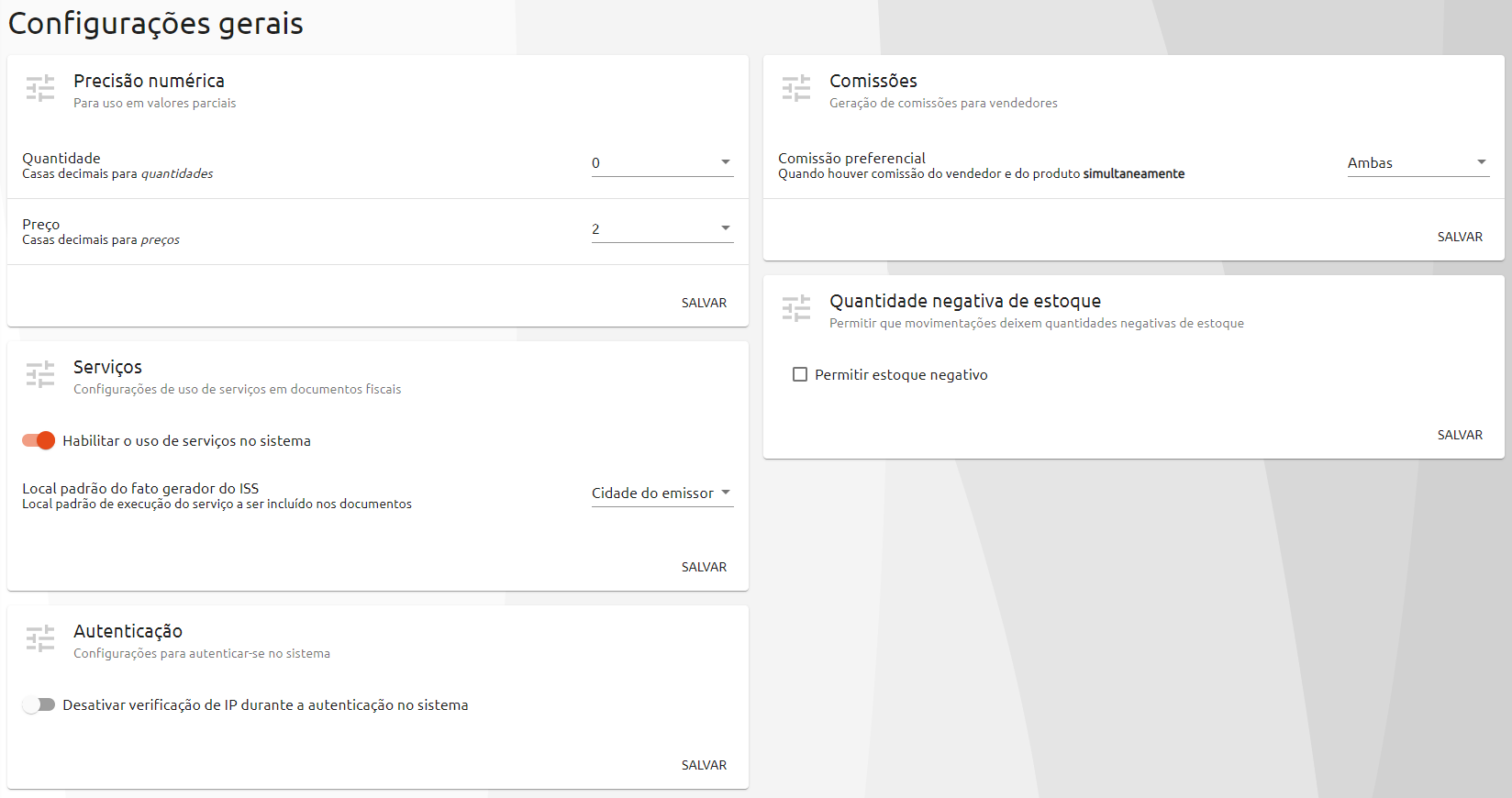Click the Habilitar o uso de serviços label
The width and height of the screenshot is (1512, 798).
[186, 441]
